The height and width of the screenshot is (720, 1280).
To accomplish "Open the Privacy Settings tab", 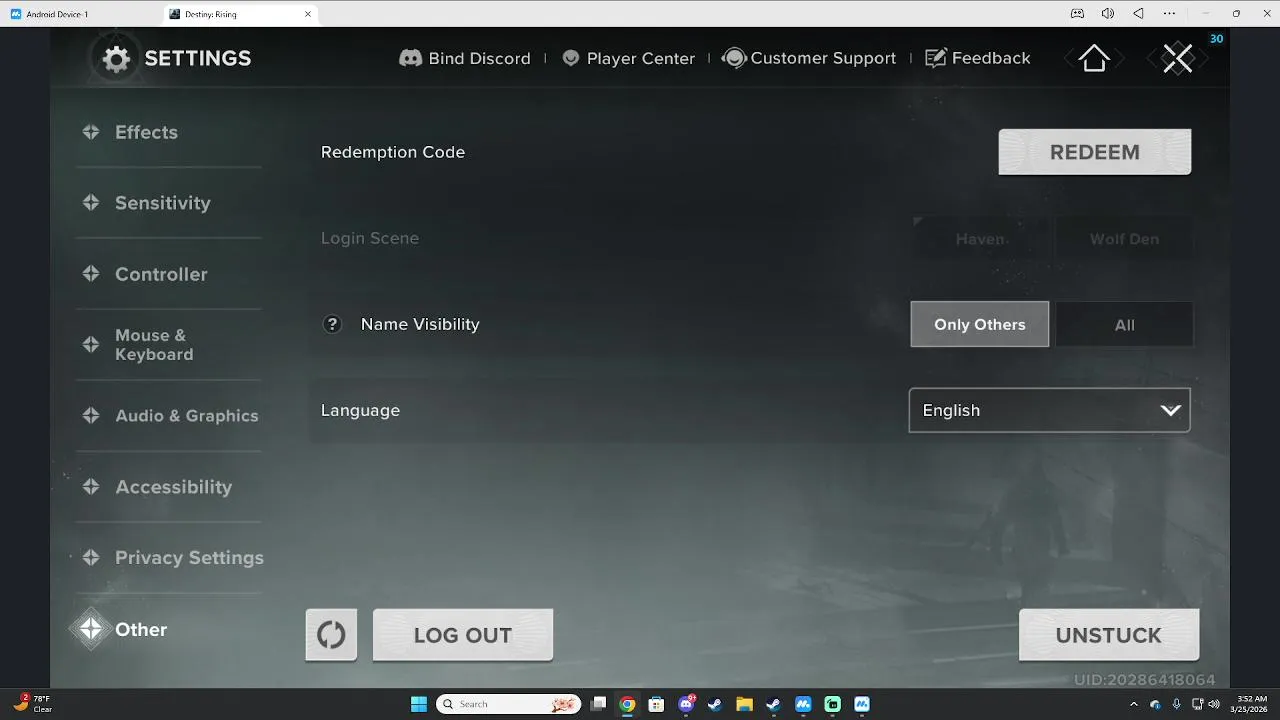I will pyautogui.click(x=168, y=558).
